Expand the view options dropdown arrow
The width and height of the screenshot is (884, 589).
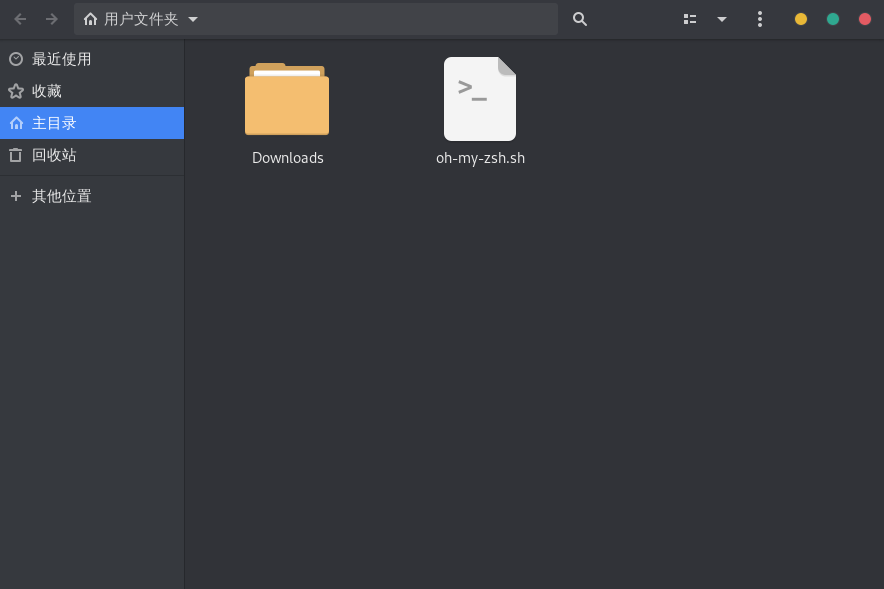(722, 19)
